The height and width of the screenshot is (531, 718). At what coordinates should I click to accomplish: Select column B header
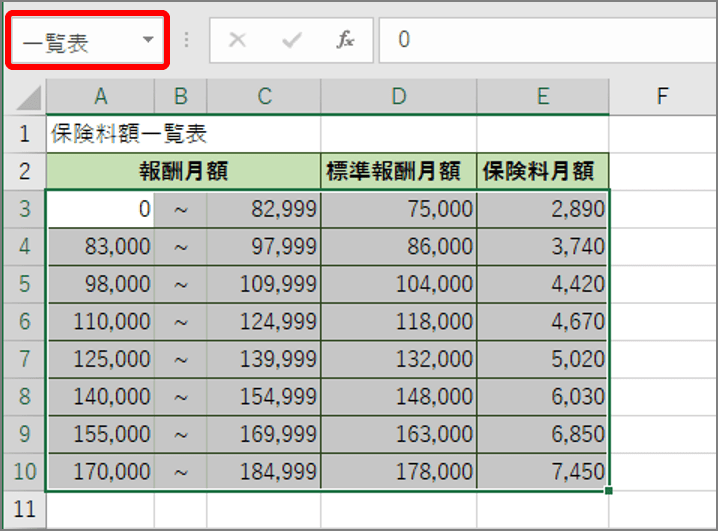click(x=180, y=96)
